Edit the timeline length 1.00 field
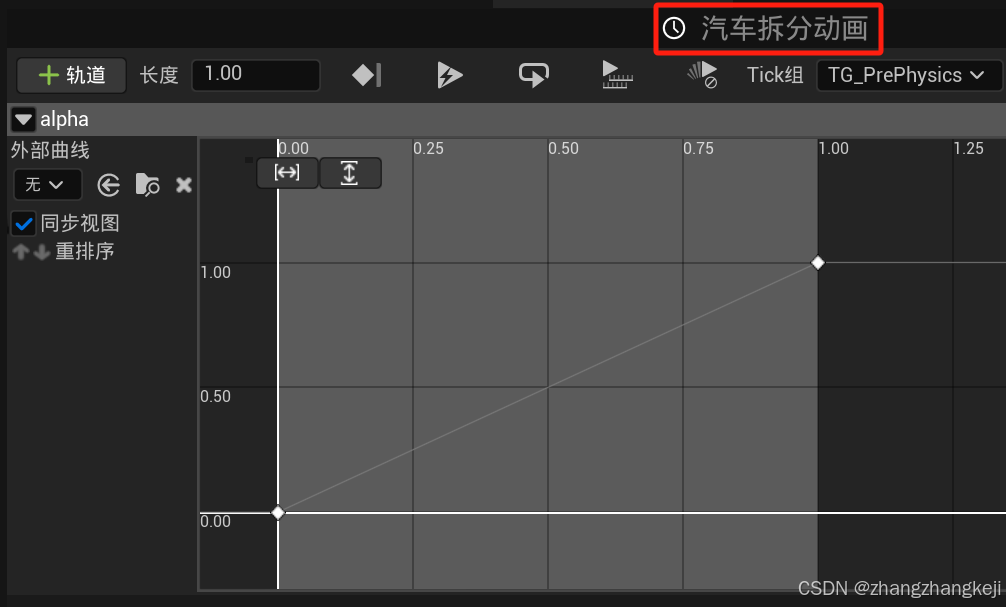Screen dimensions: 1006x607 255,74
